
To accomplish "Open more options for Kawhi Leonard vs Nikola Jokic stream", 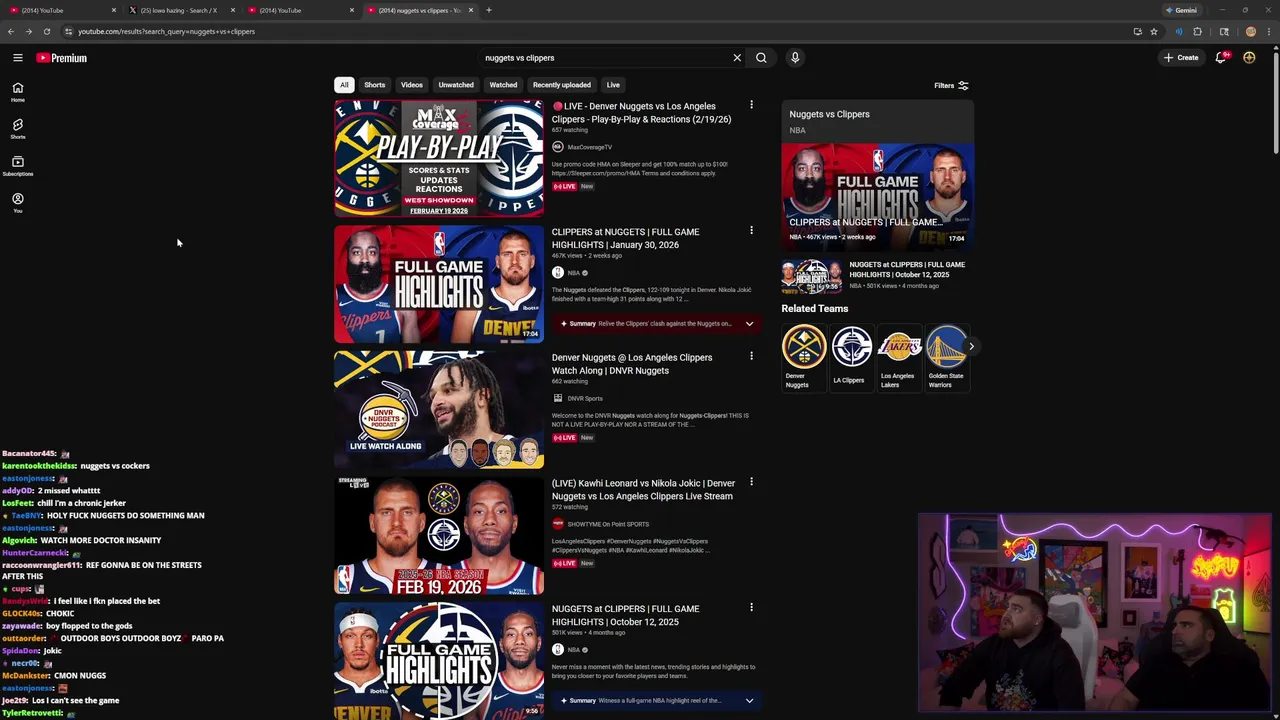I will tap(751, 482).
